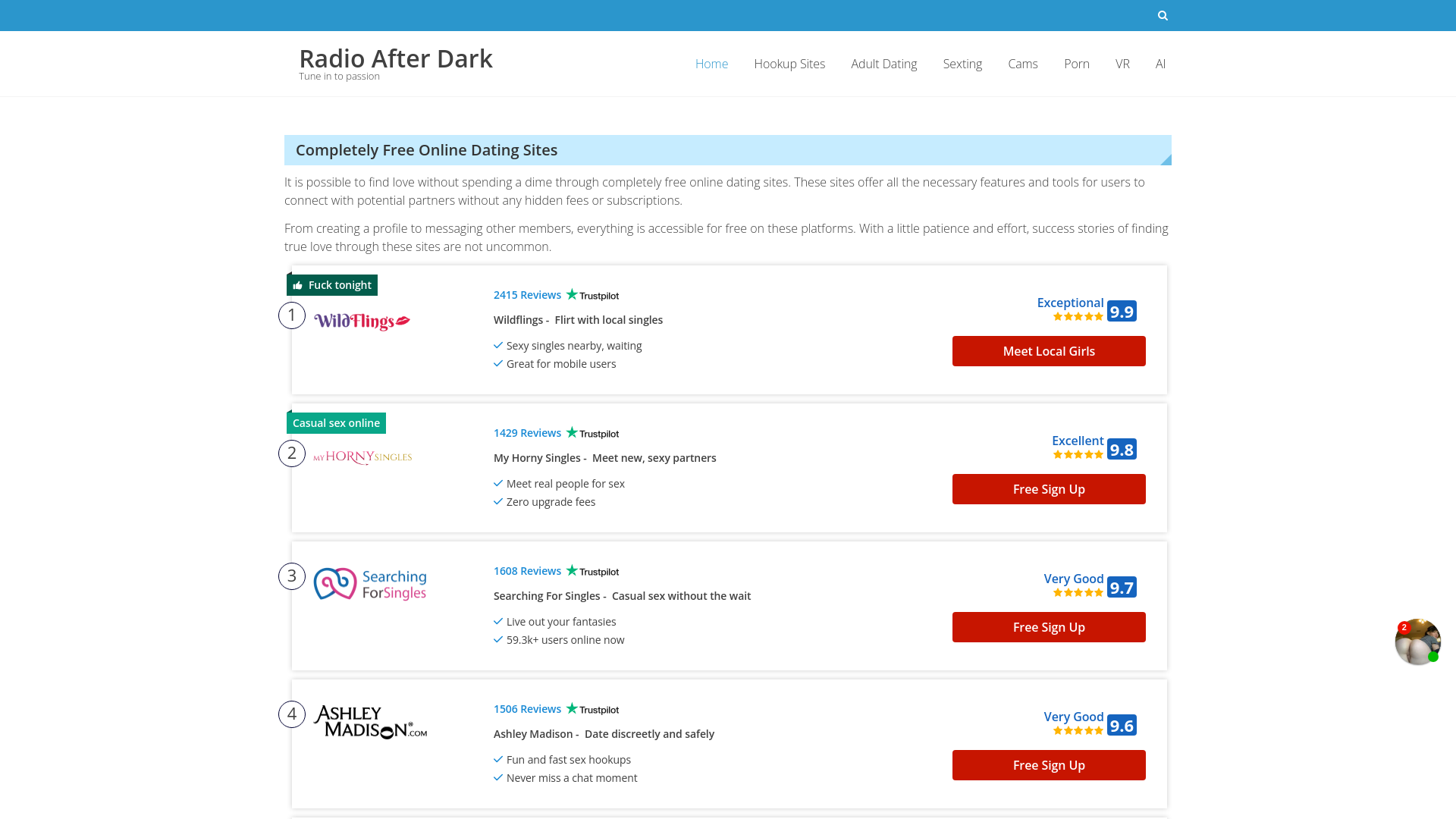This screenshot has width=1456, height=819.
Task: Click the 9.8 score badge
Action: (1122, 449)
